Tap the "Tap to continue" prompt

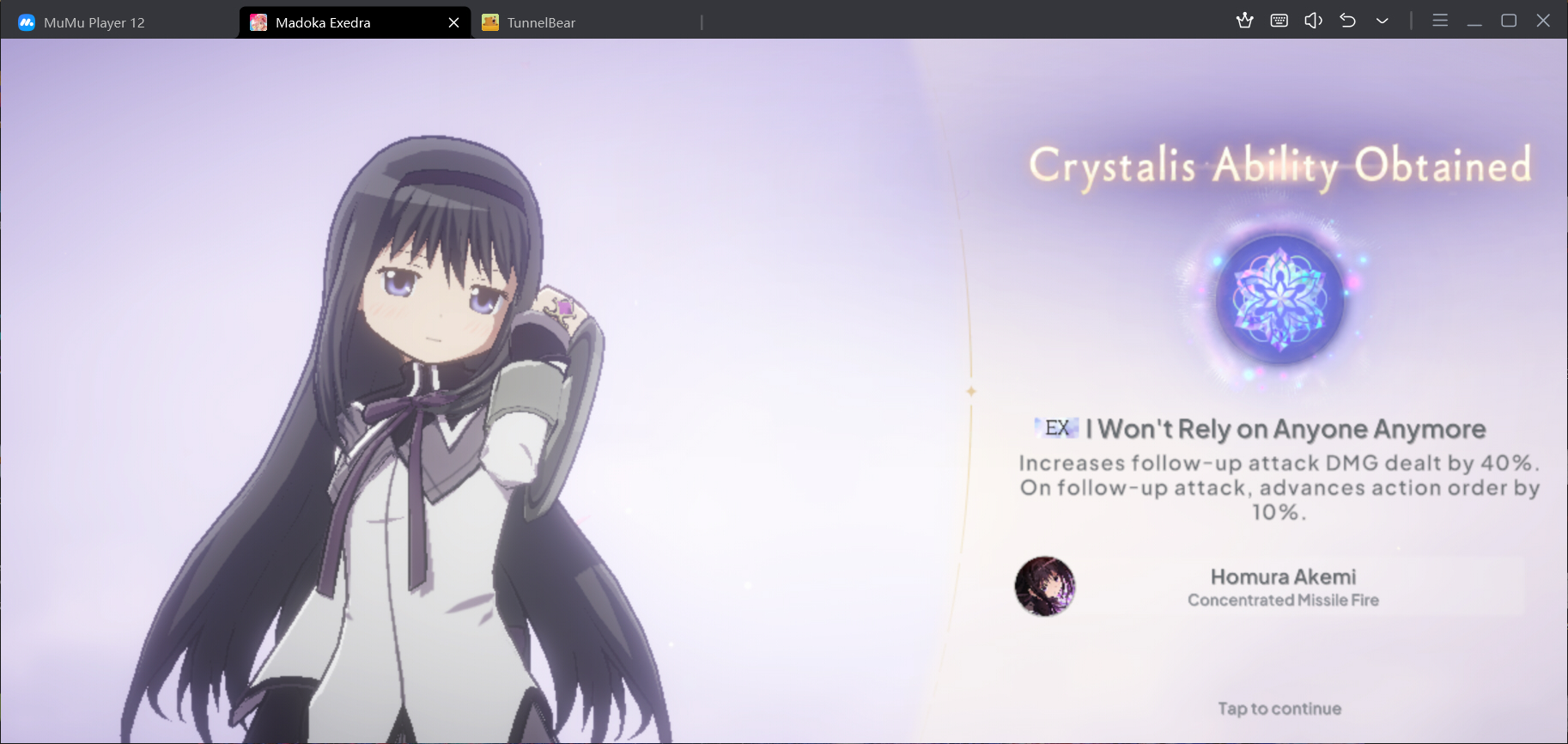(1279, 709)
